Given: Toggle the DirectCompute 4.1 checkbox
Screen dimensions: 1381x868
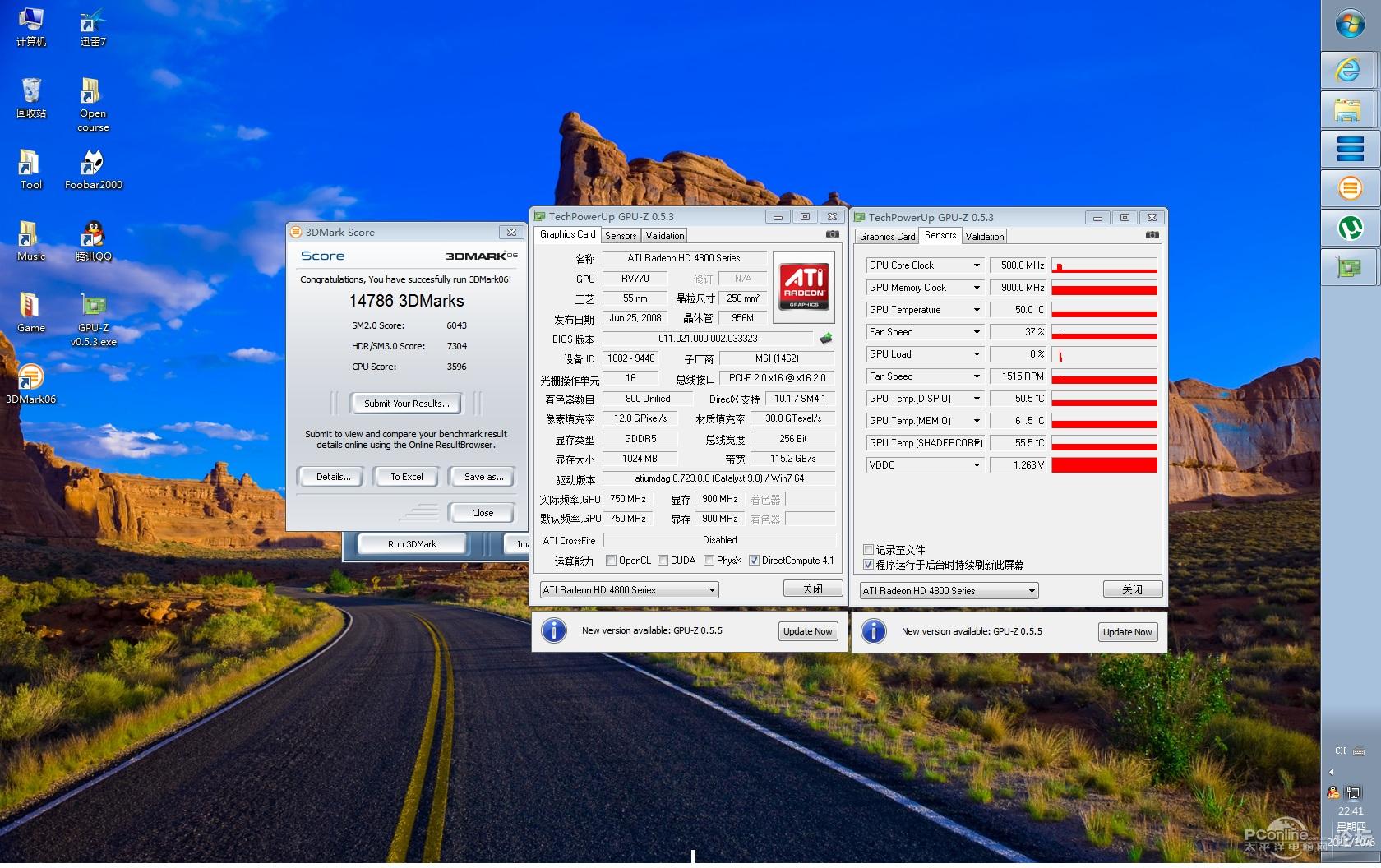Looking at the screenshot, I should (754, 561).
